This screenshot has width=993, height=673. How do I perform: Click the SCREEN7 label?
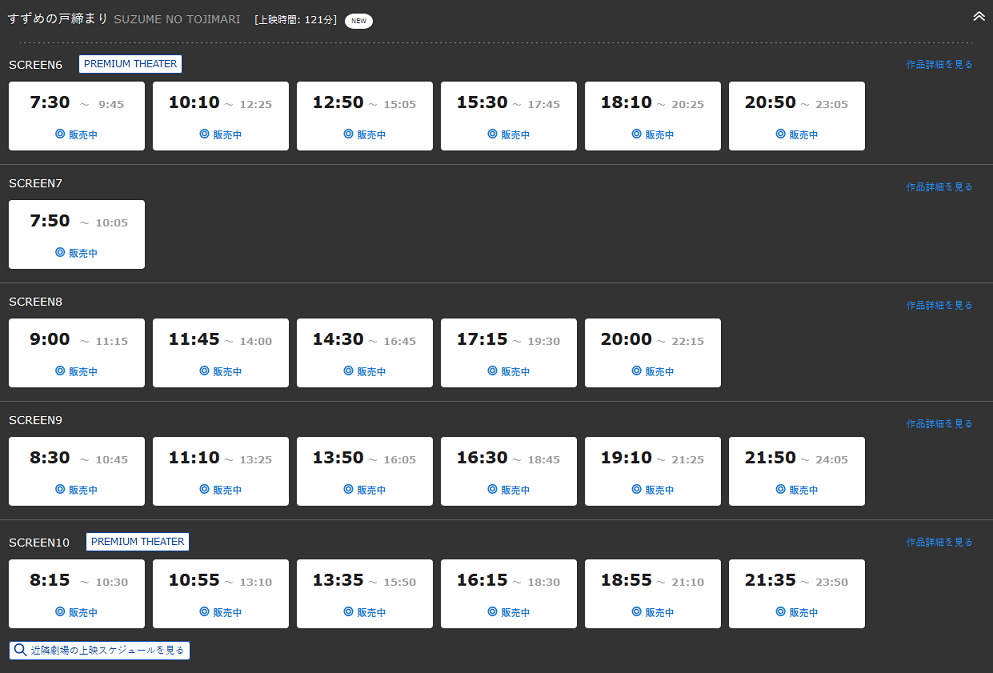(35, 184)
